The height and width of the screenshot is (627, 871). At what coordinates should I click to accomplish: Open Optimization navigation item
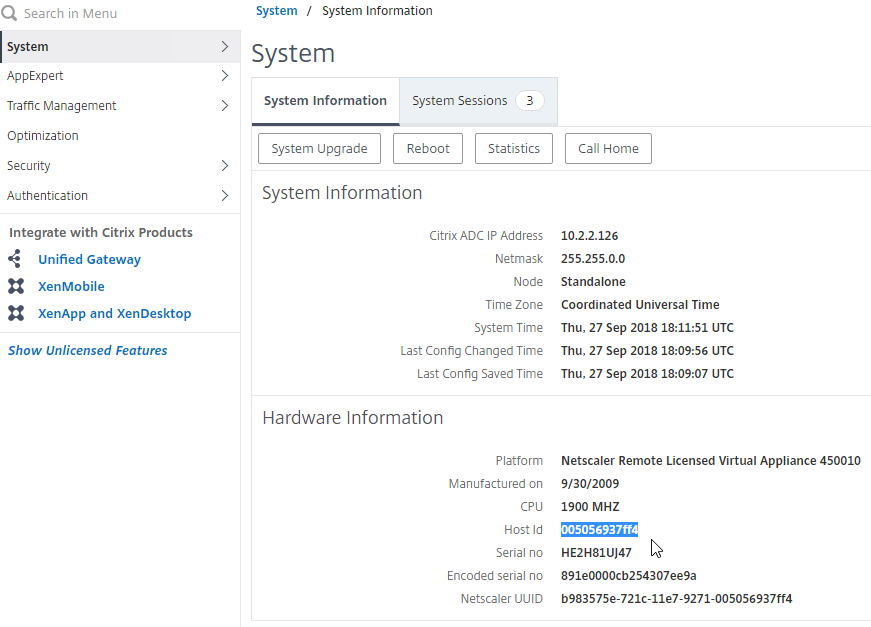[x=120, y=136]
